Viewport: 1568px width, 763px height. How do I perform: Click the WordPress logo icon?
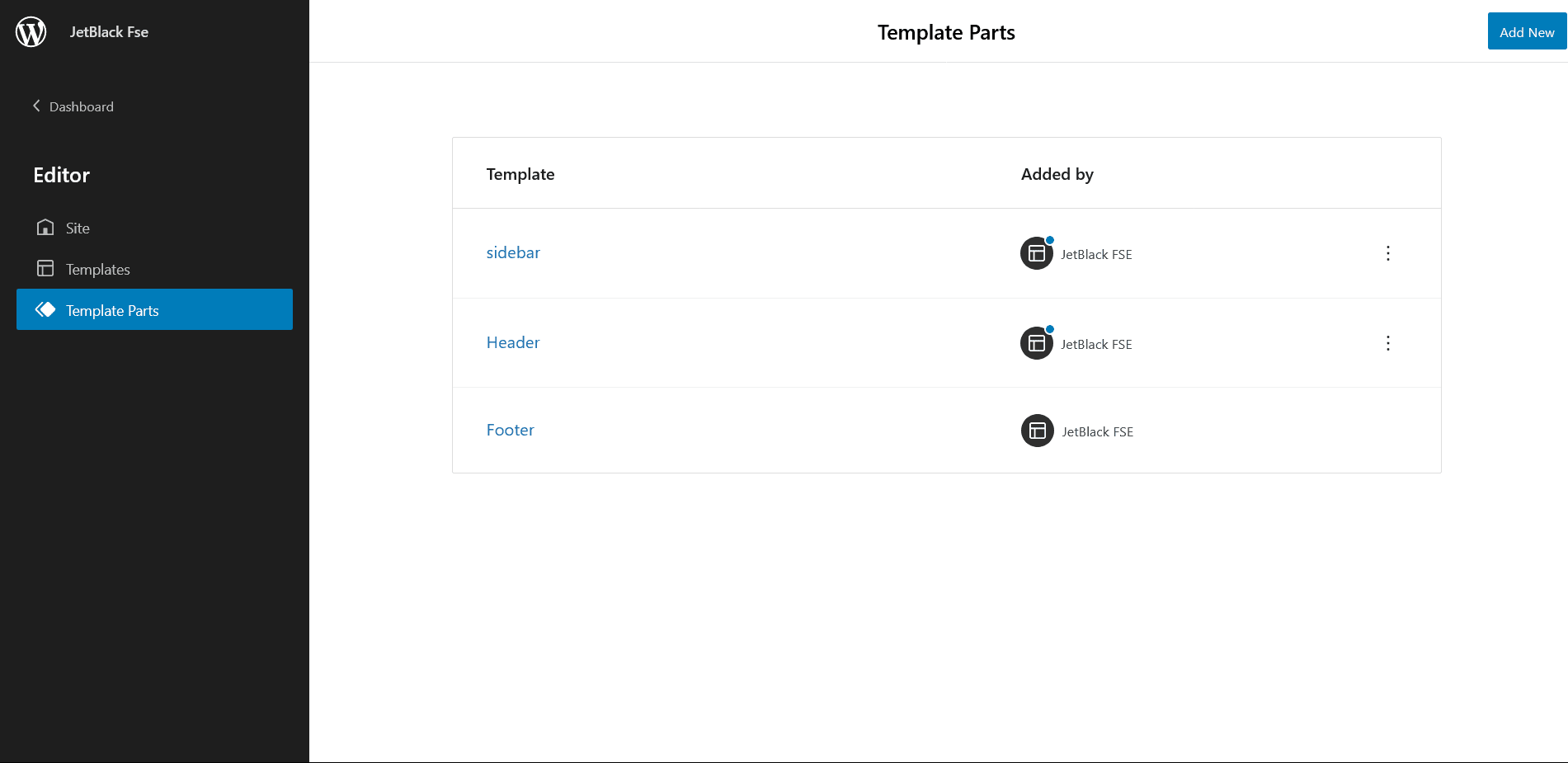[31, 31]
